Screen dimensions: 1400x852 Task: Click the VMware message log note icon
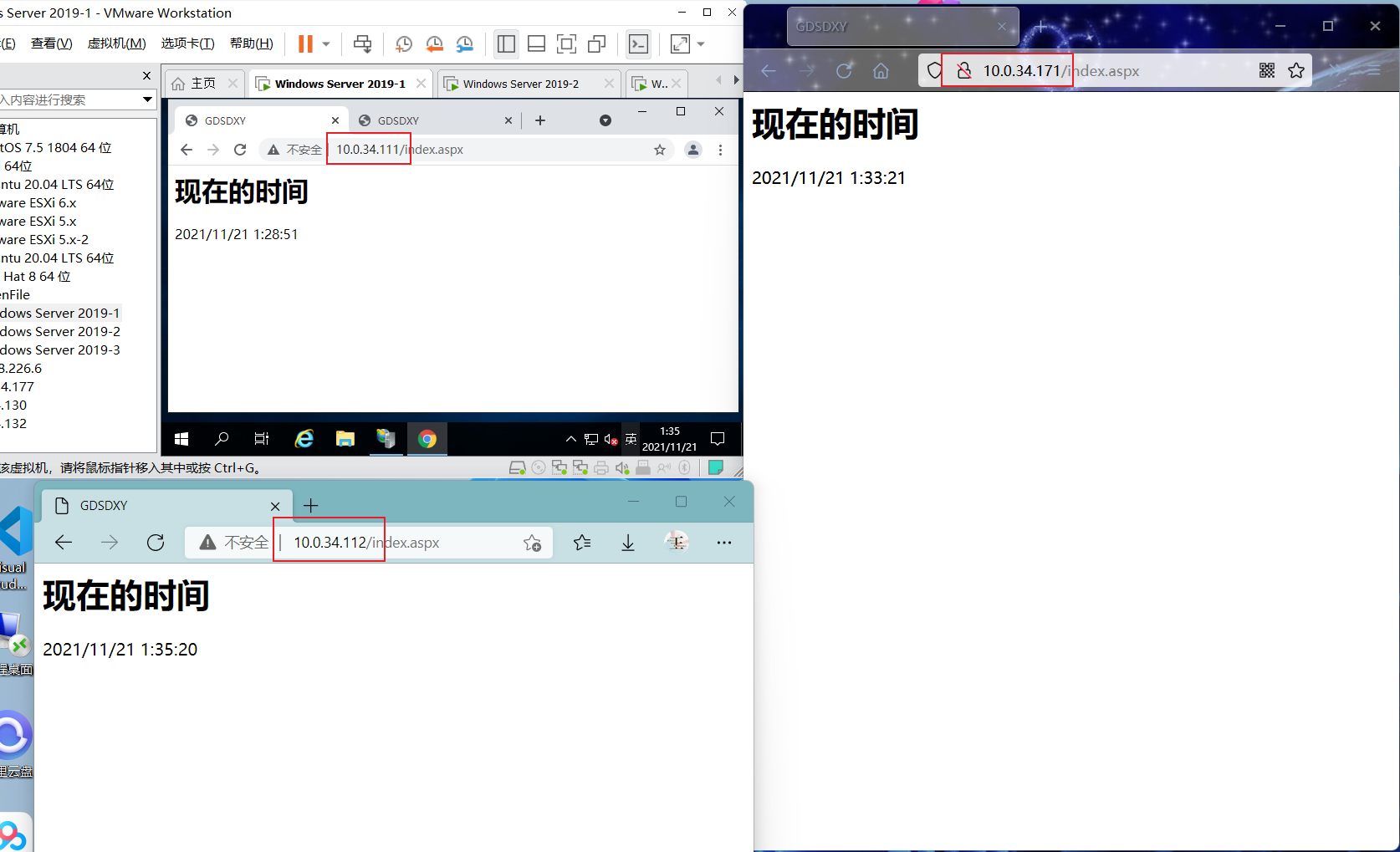[x=716, y=467]
